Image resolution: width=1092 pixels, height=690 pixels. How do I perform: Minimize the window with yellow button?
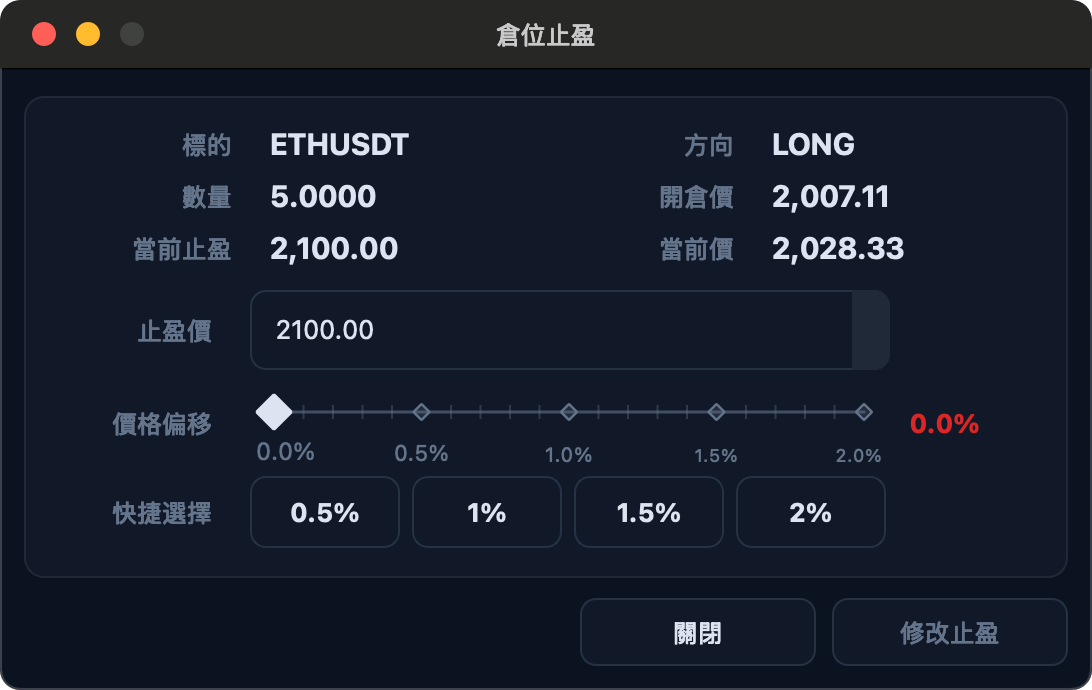[88, 34]
